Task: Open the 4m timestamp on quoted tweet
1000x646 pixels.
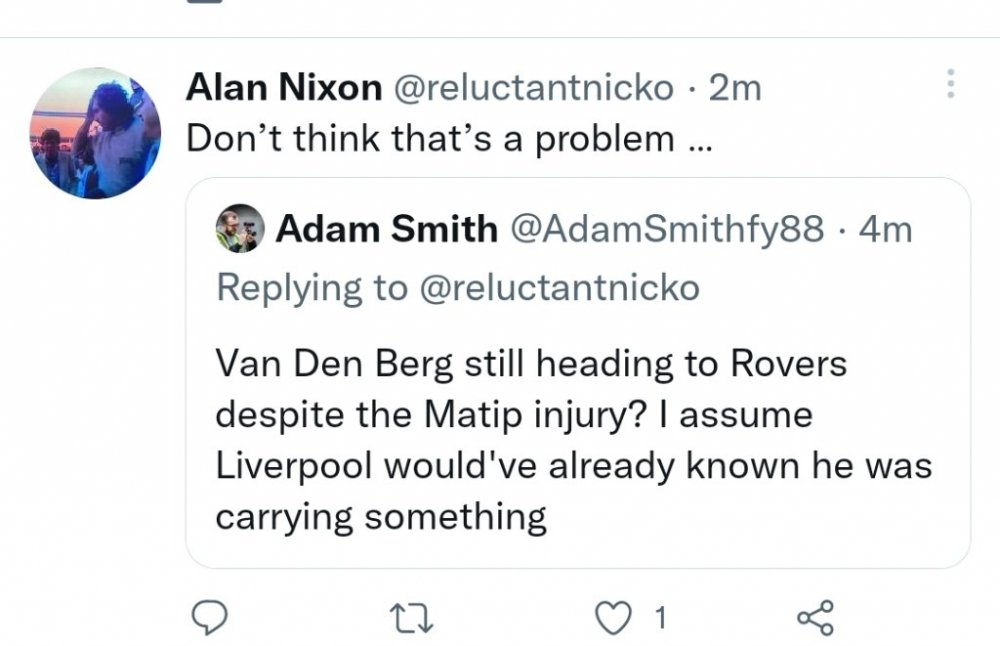Action: pos(886,230)
